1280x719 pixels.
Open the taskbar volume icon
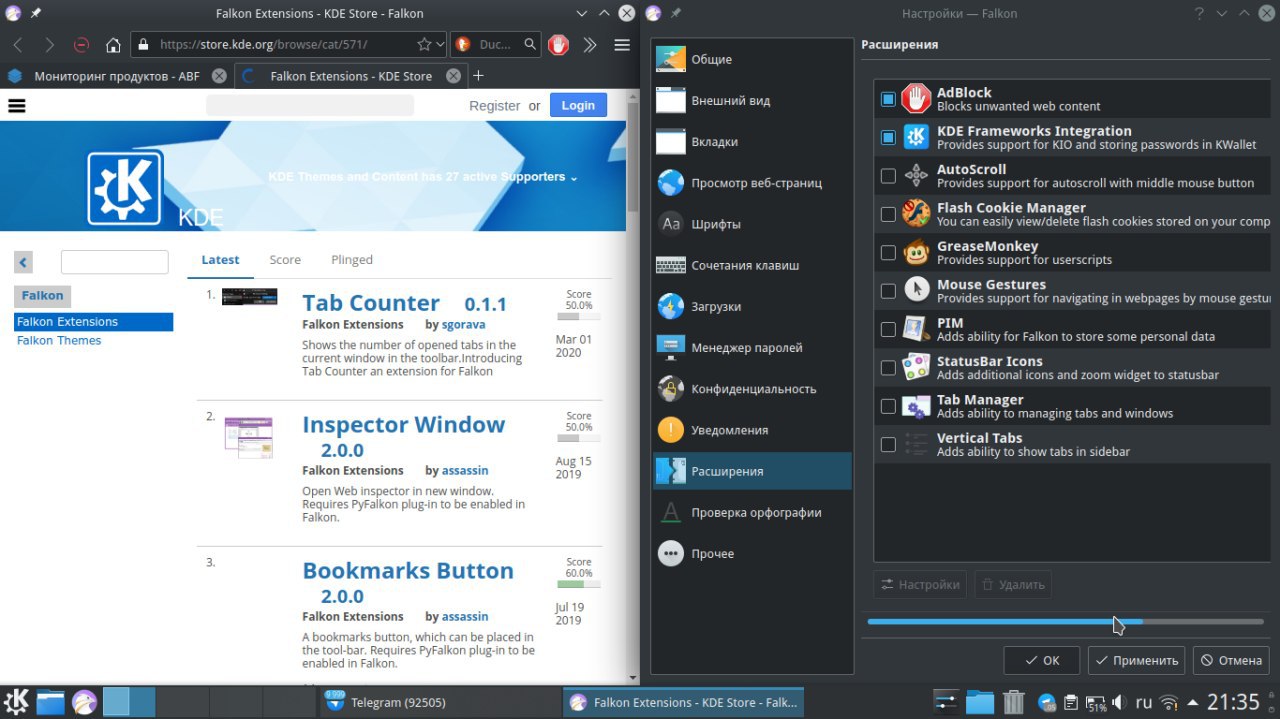(1119, 702)
